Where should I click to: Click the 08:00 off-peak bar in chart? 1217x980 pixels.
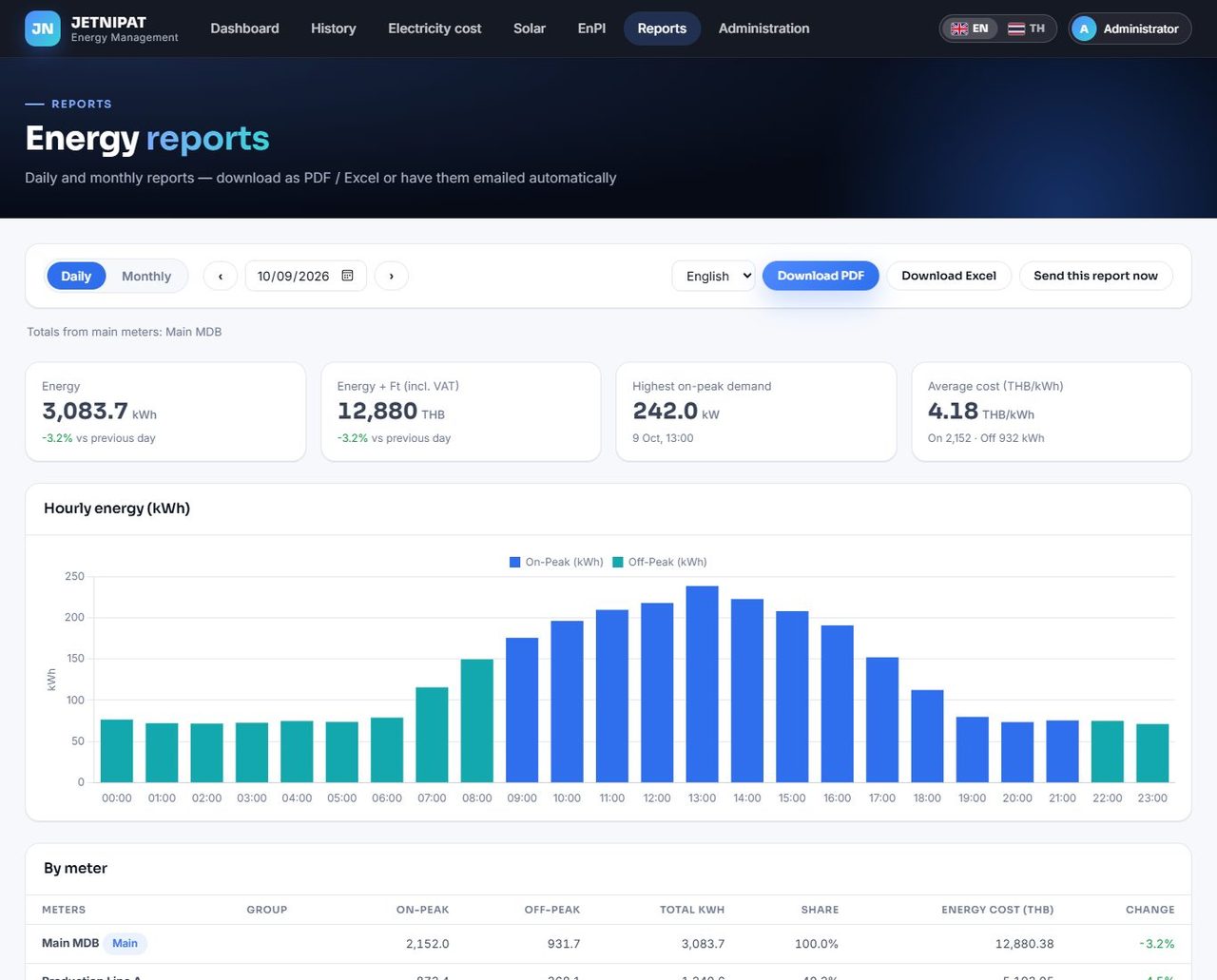click(x=477, y=721)
